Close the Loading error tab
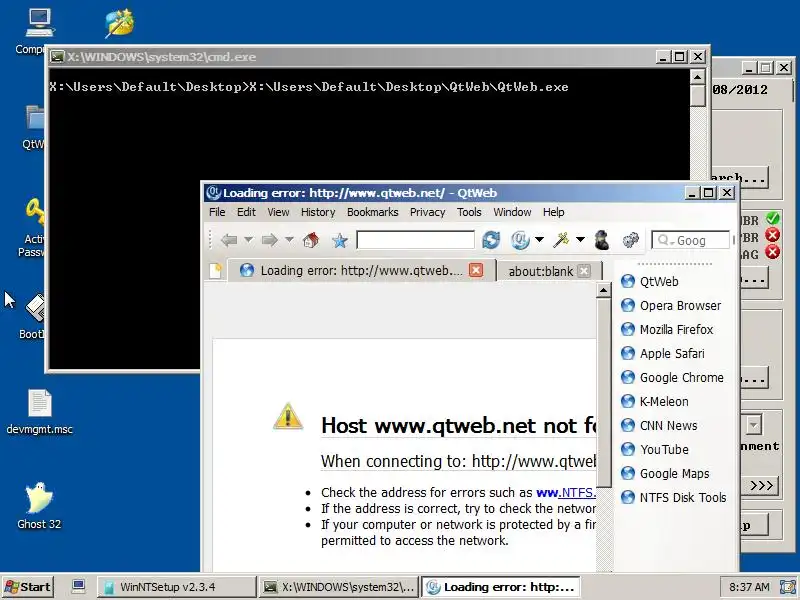 click(476, 270)
